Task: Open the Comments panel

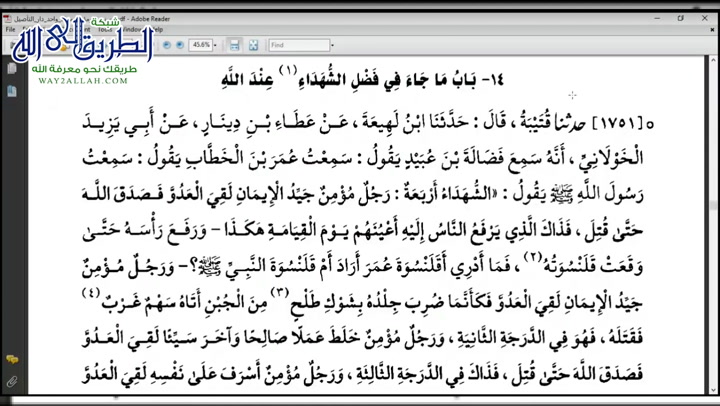Action: 12,360
